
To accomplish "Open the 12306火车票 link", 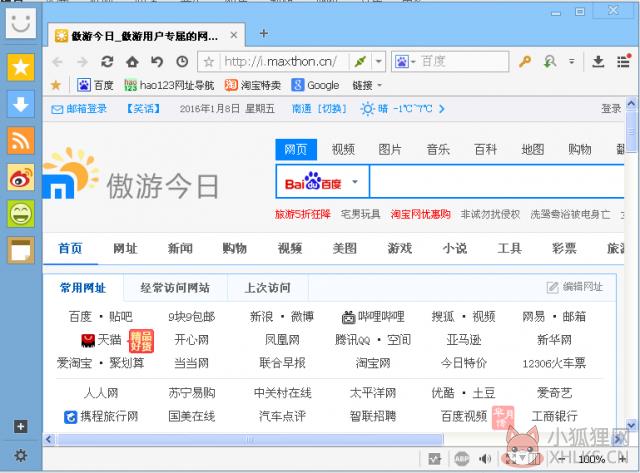I will [x=554, y=363].
